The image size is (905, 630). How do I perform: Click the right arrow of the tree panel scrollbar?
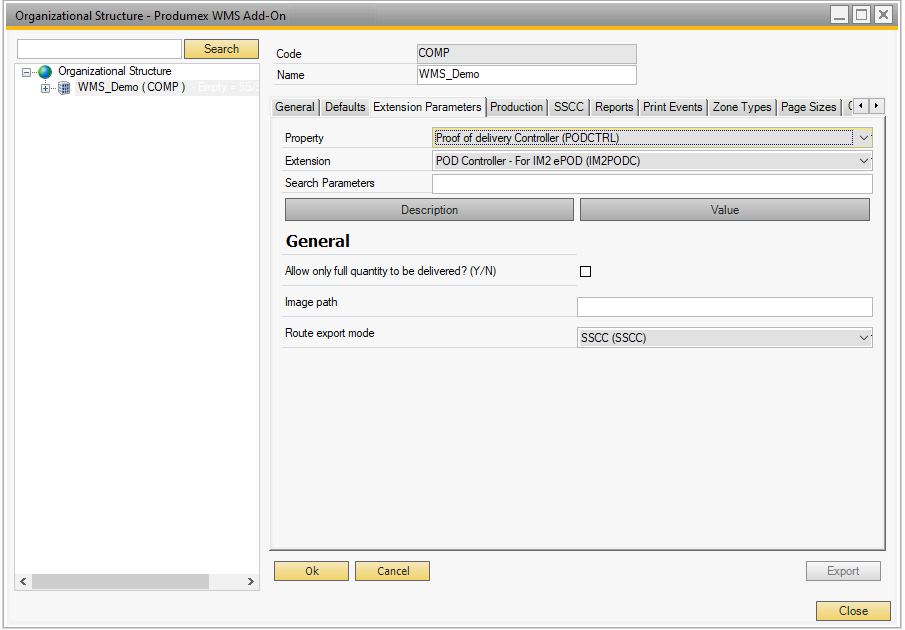click(x=250, y=581)
